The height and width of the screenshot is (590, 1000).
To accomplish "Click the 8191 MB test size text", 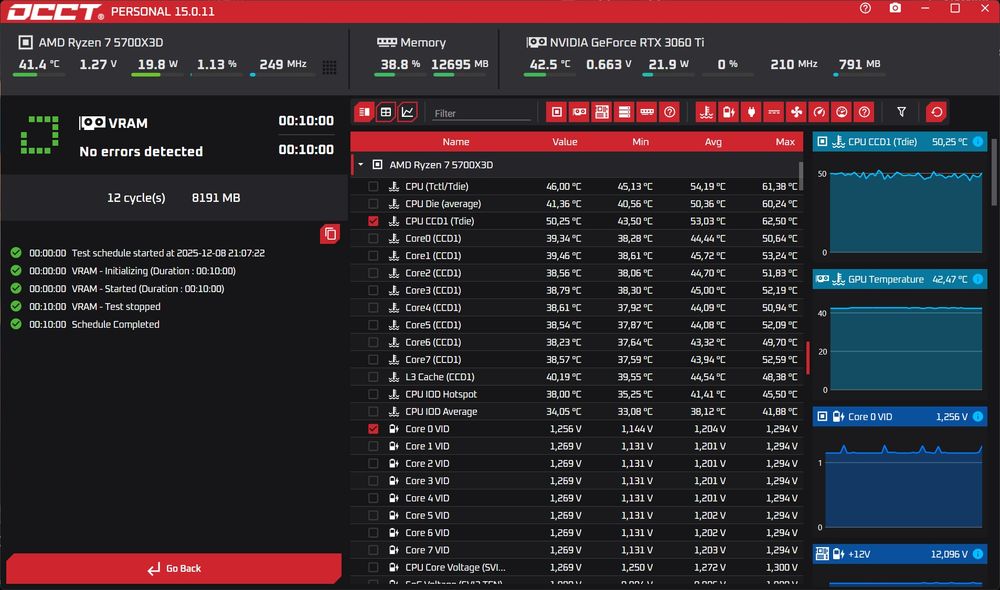I will (216, 198).
